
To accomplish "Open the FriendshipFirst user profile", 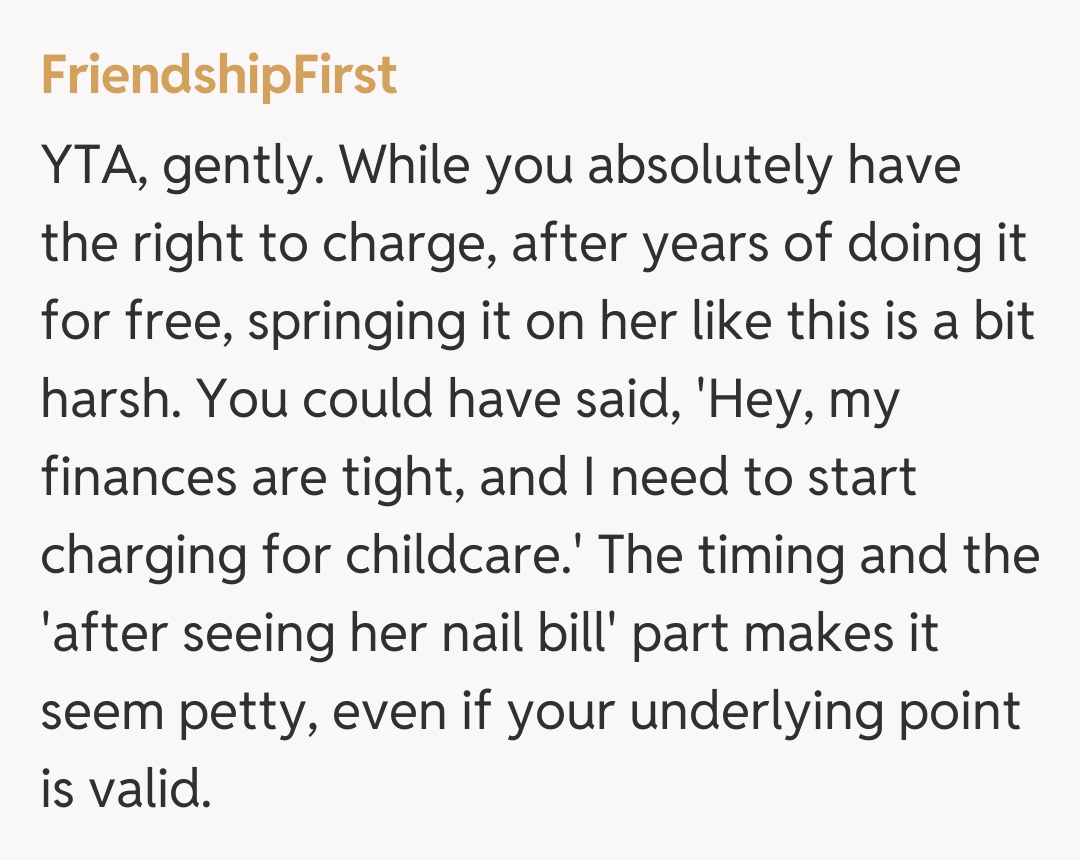I will (219, 76).
